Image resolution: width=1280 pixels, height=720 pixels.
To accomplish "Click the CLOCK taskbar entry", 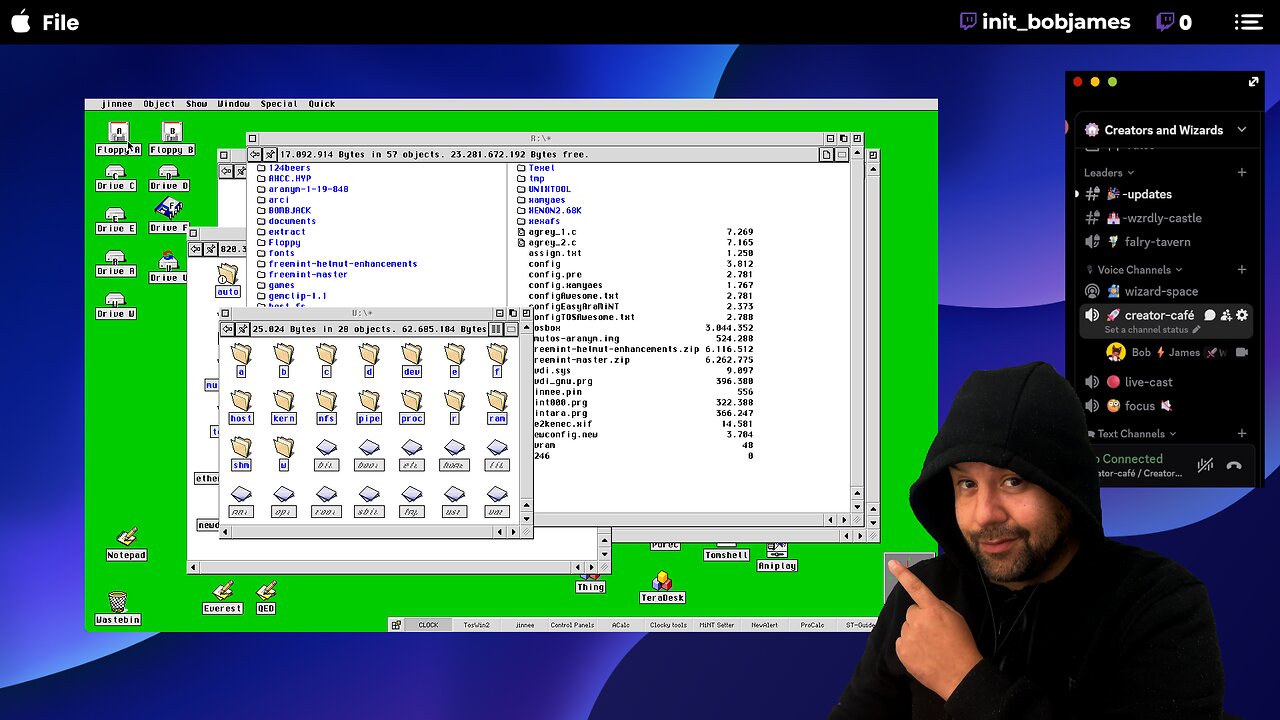I will coord(428,625).
